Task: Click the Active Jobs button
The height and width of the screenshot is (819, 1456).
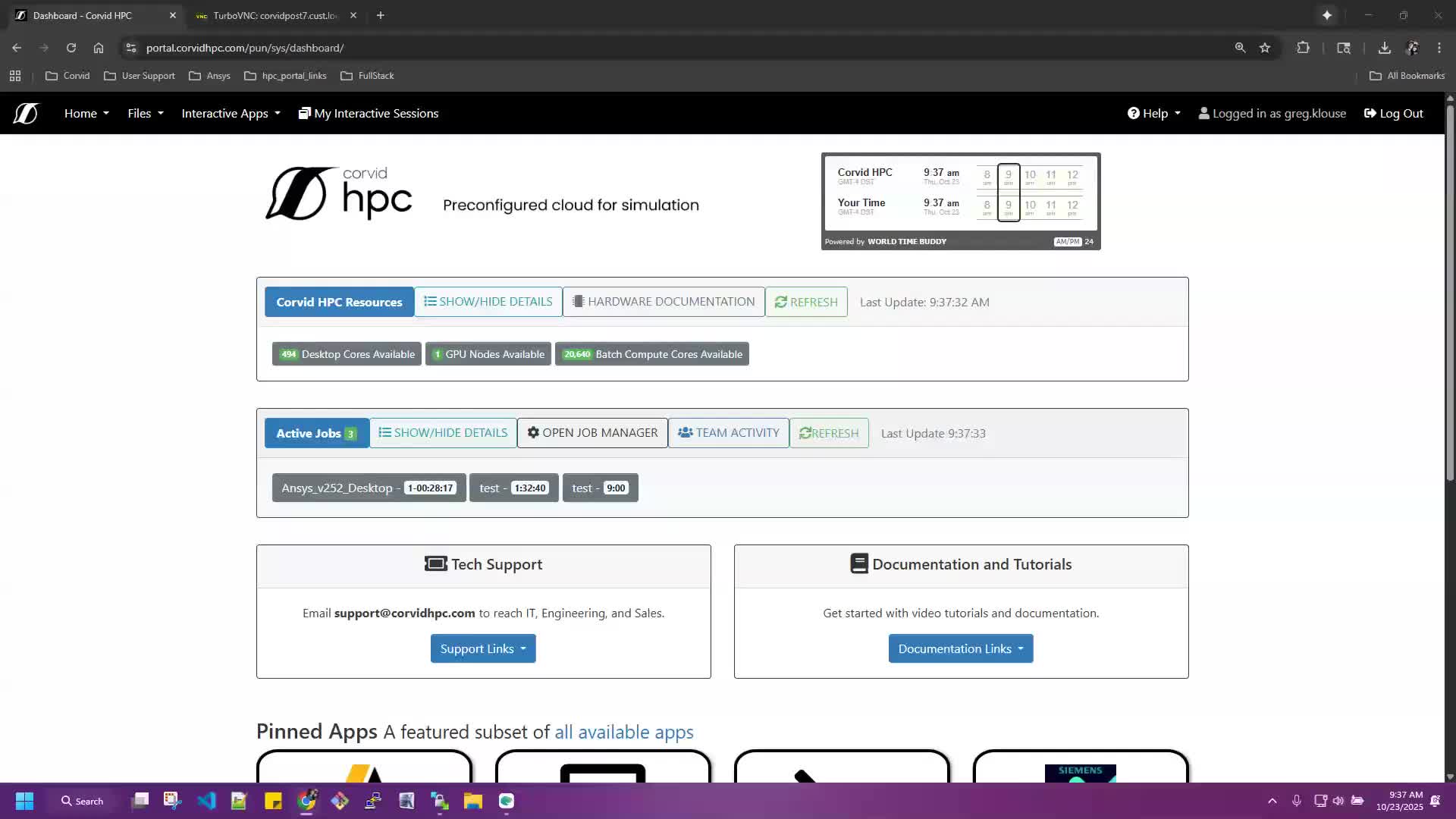Action: click(317, 433)
